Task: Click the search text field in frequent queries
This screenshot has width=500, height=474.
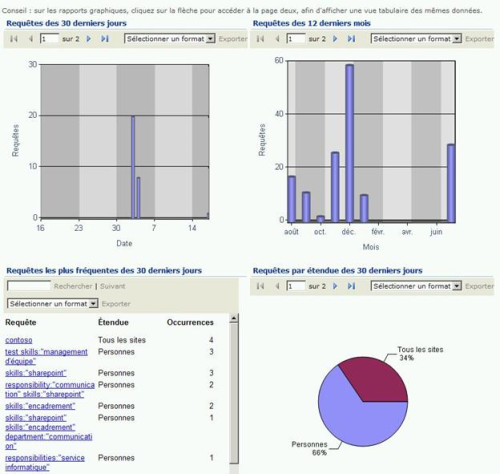Action: (x=29, y=286)
